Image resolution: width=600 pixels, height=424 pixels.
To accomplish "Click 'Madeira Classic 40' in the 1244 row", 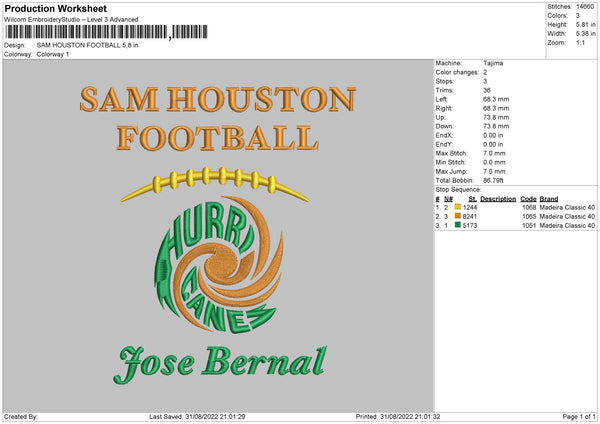I will coord(567,207).
